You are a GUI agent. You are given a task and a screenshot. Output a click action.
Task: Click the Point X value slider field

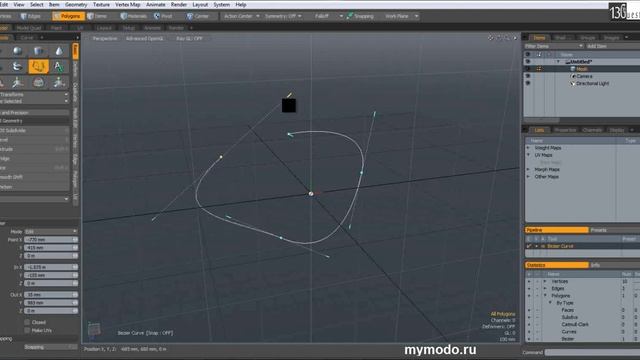tap(51, 240)
